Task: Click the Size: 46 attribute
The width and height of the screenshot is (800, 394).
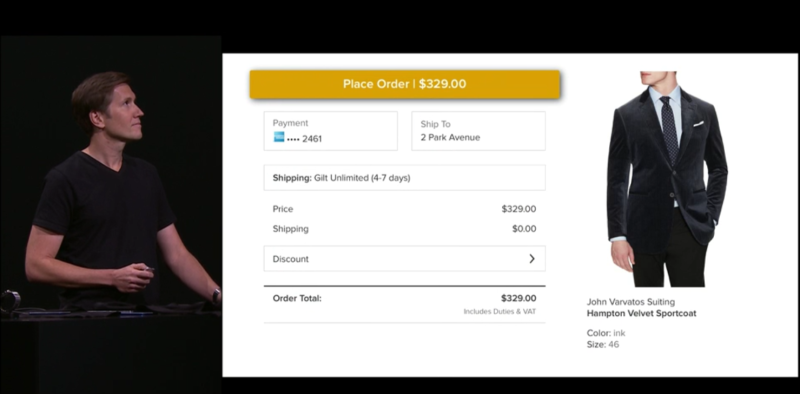Action: tap(603, 344)
